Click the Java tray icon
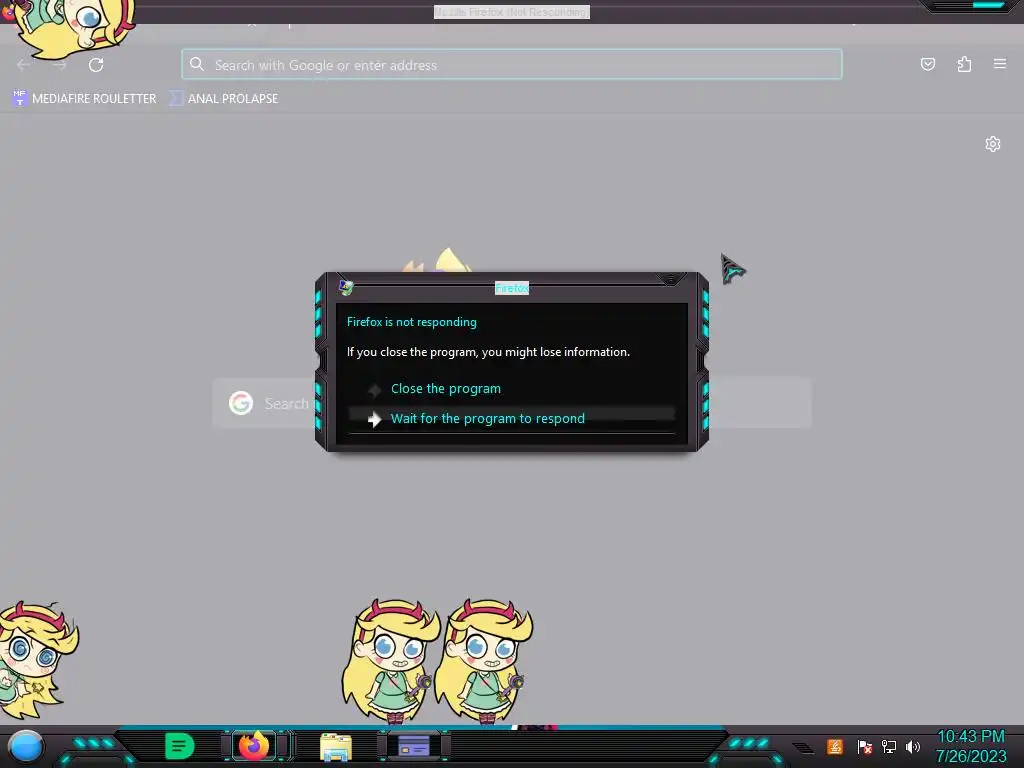This screenshot has width=1024, height=768. (835, 746)
